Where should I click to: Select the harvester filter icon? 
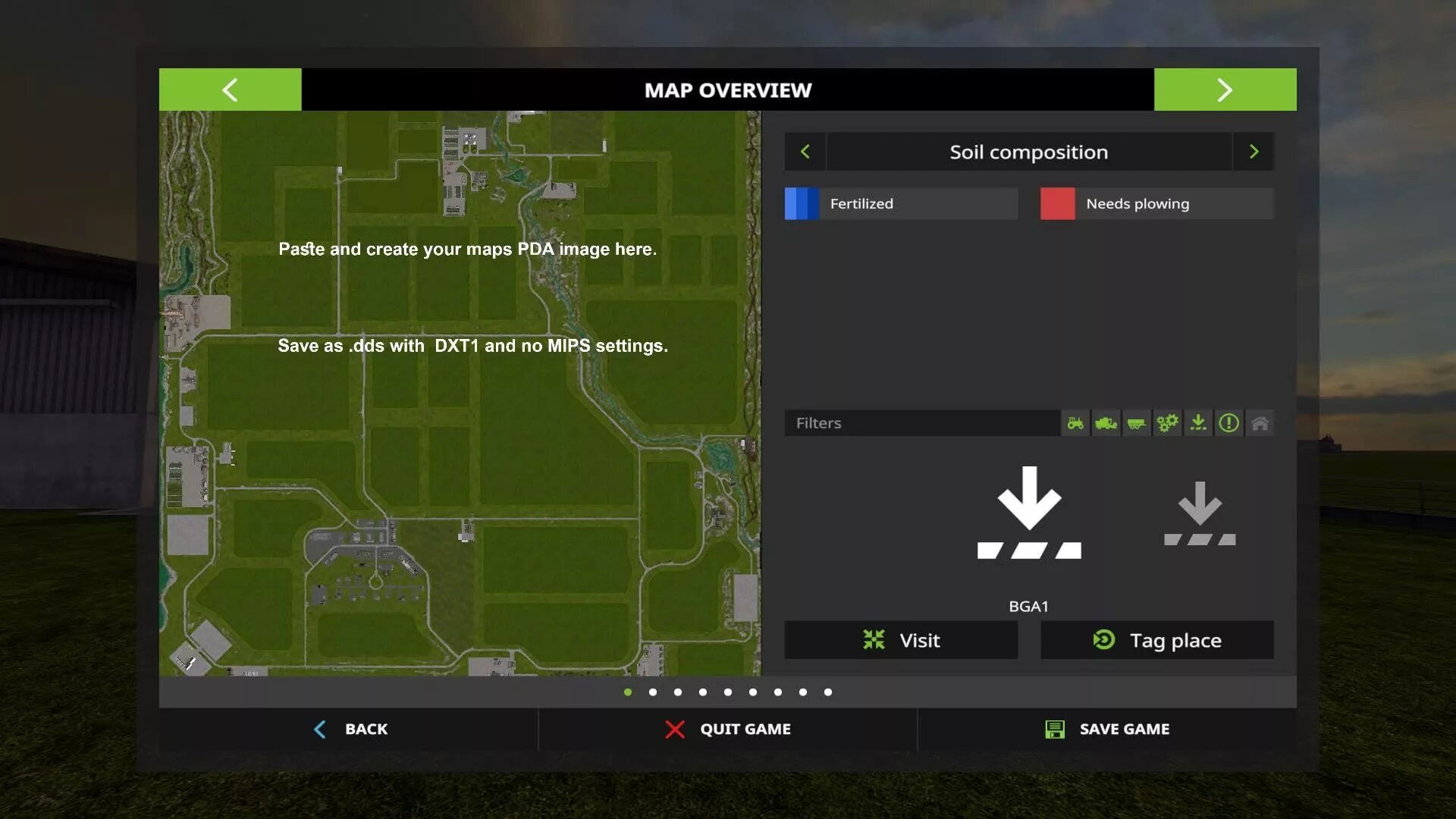click(1104, 422)
